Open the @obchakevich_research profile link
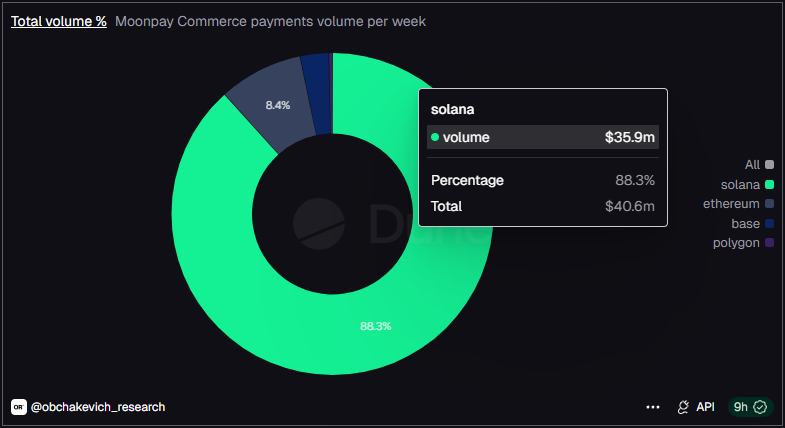This screenshot has width=785, height=428. coord(98,407)
